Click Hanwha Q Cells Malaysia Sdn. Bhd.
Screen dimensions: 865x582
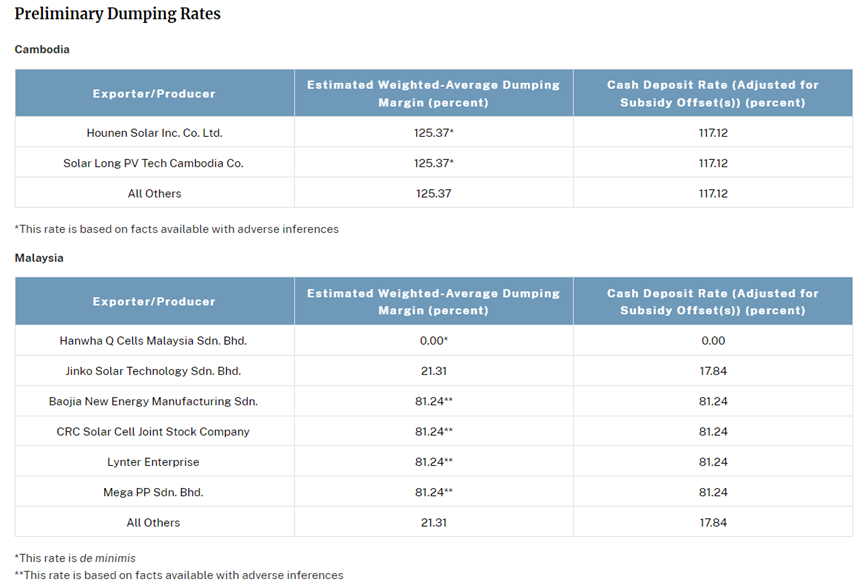click(154, 341)
